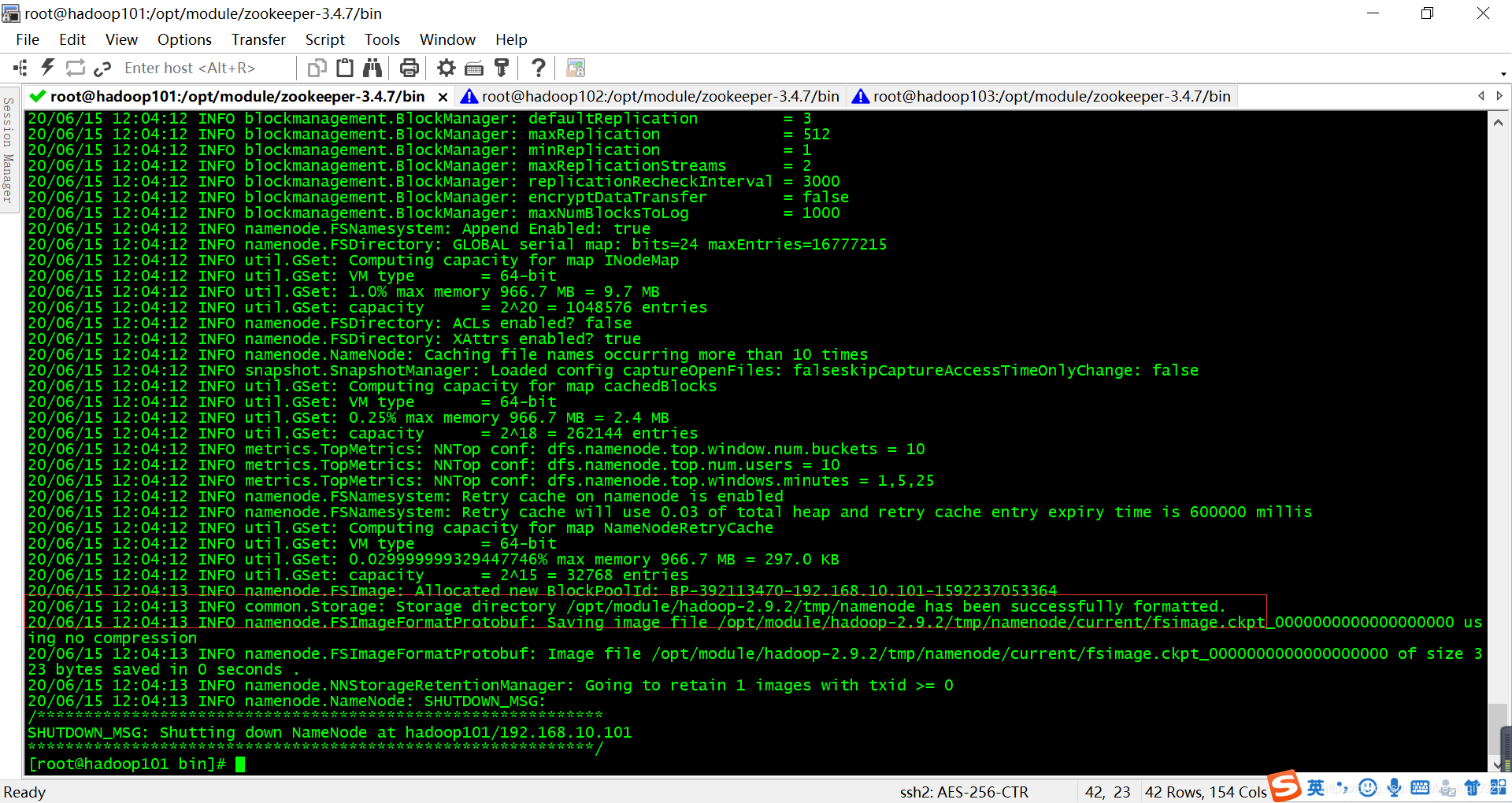Close the root@hadoop101 tab with X

[443, 97]
